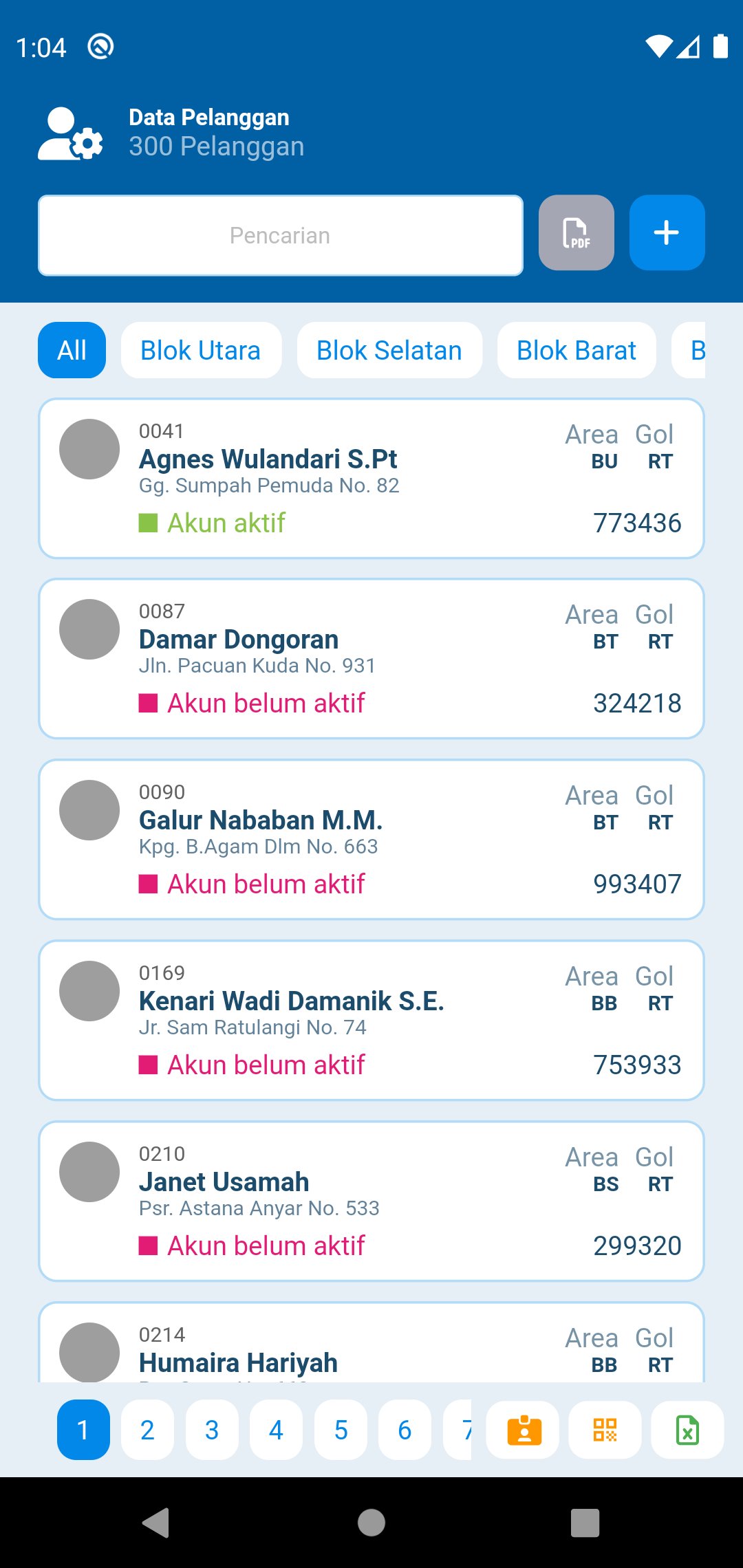Open page 4 of customers

[x=276, y=1430]
